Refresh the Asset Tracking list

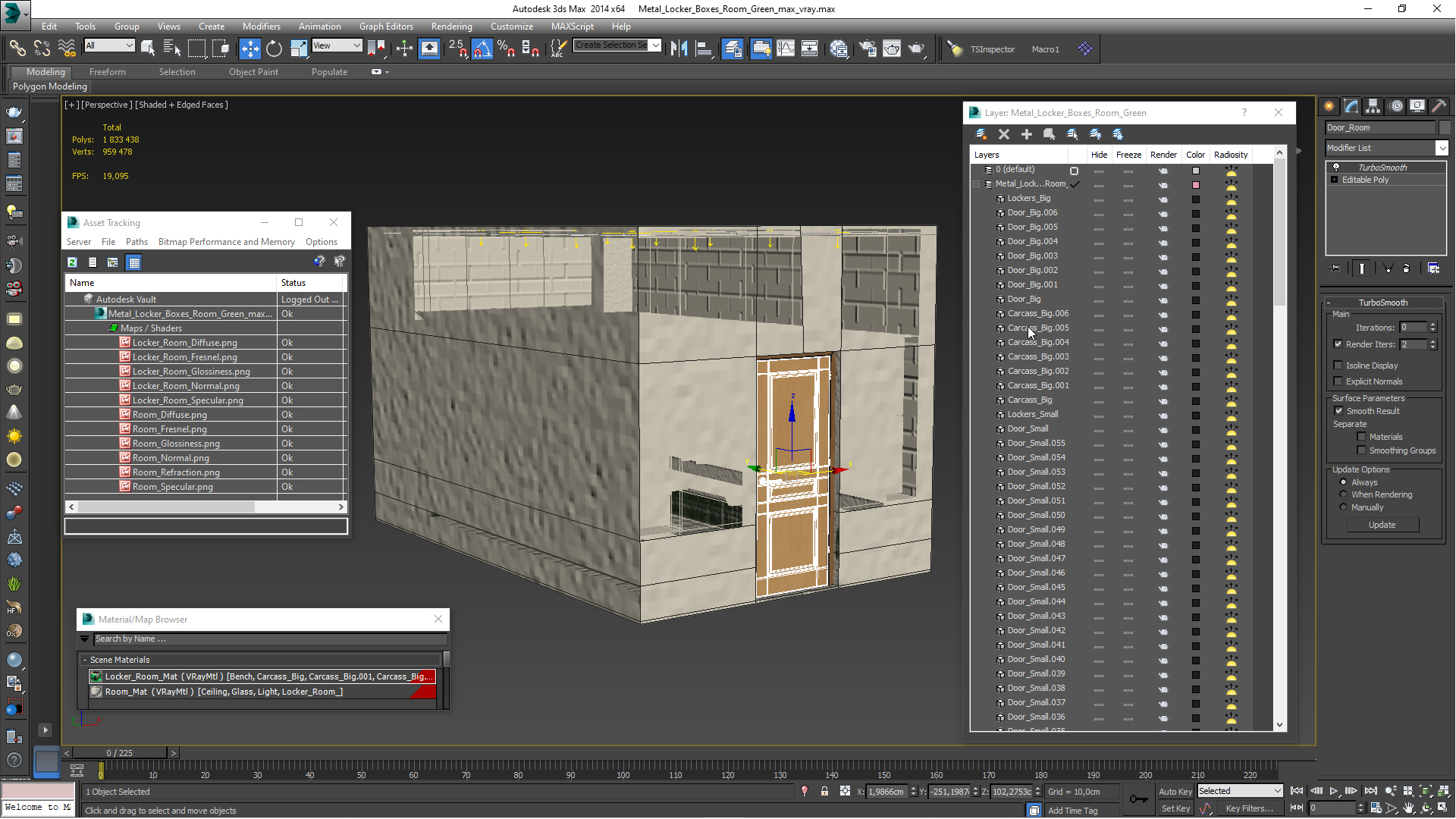click(x=72, y=262)
